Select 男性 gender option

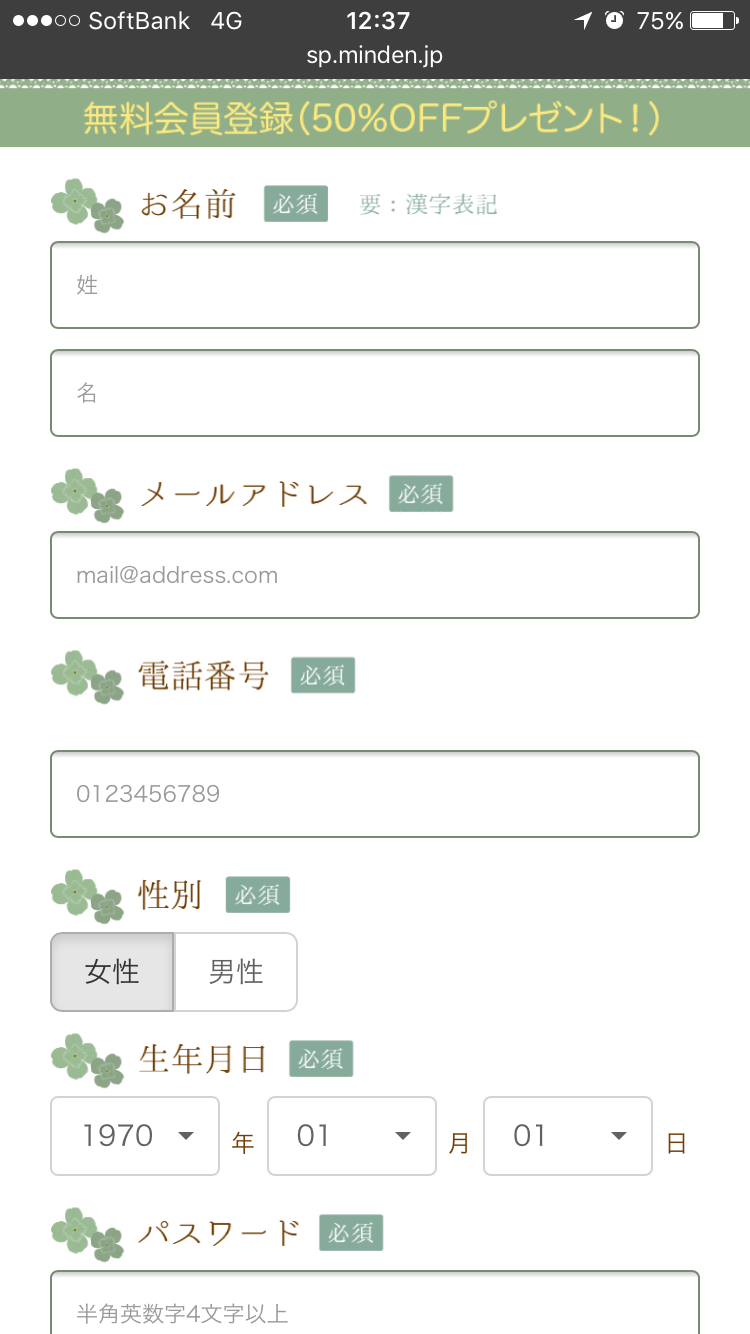pyautogui.click(x=236, y=972)
